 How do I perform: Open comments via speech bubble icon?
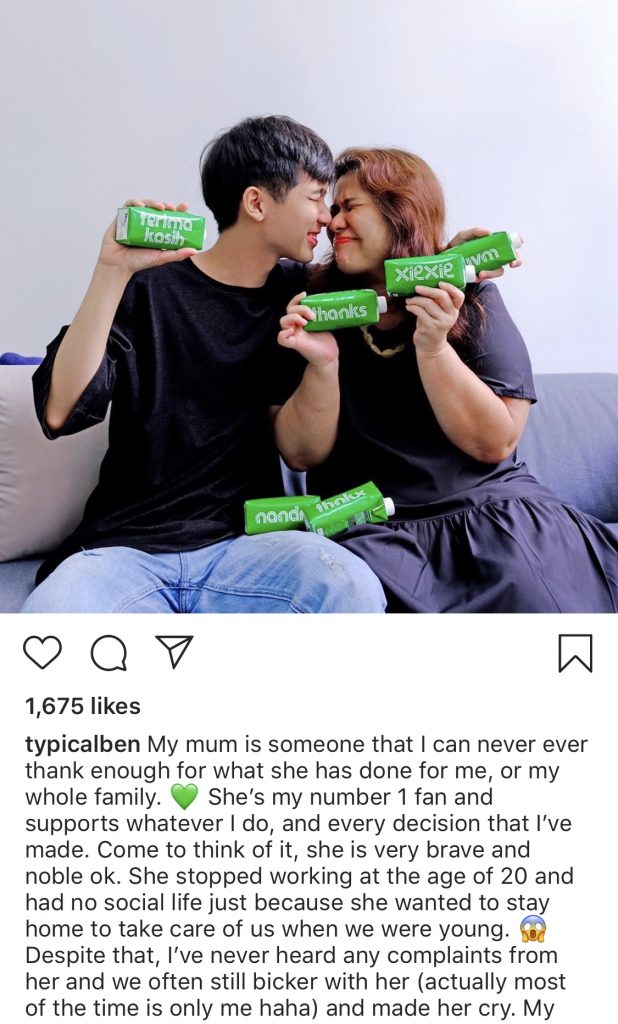(x=108, y=653)
